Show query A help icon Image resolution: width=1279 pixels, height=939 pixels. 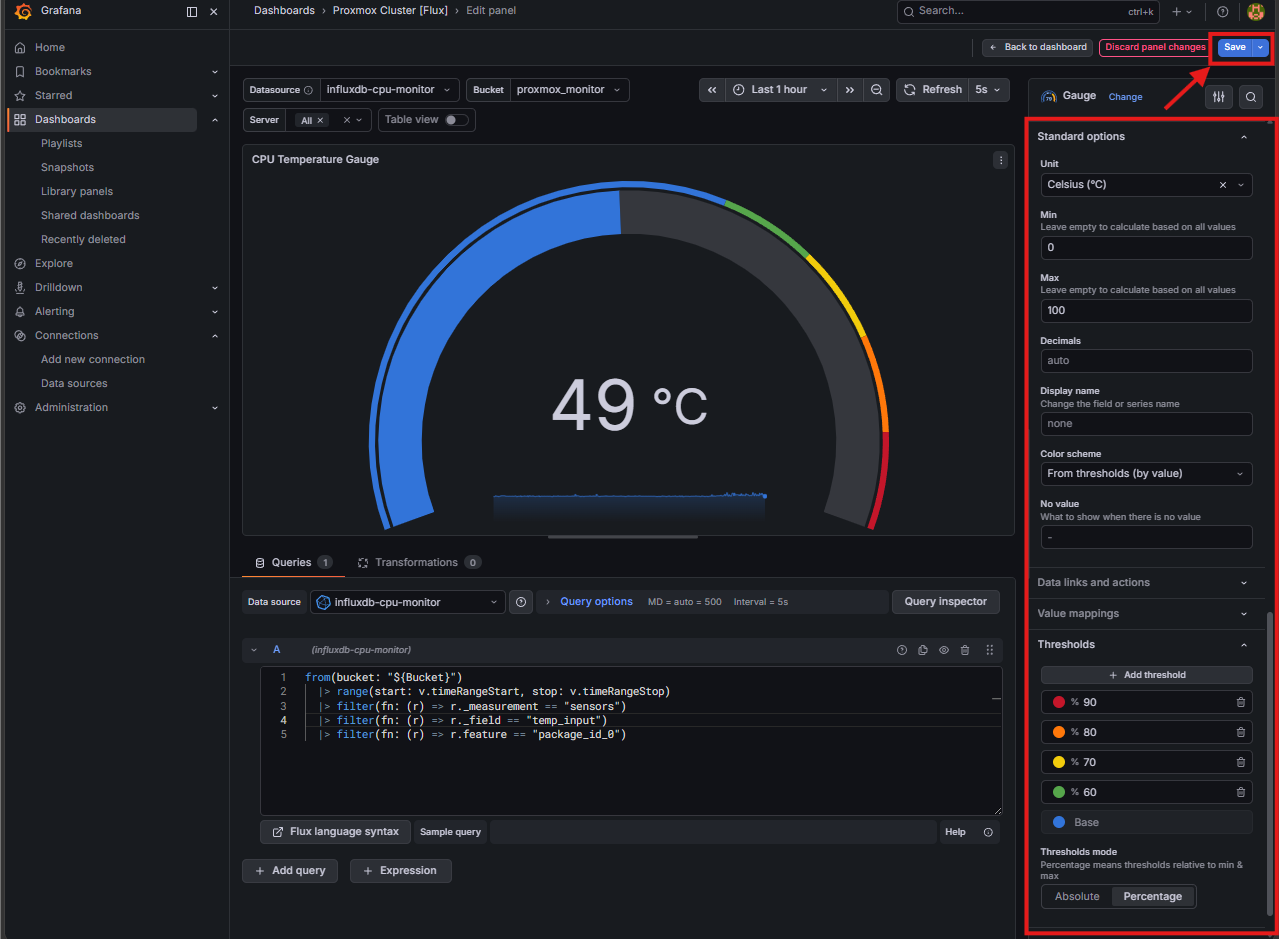point(902,650)
